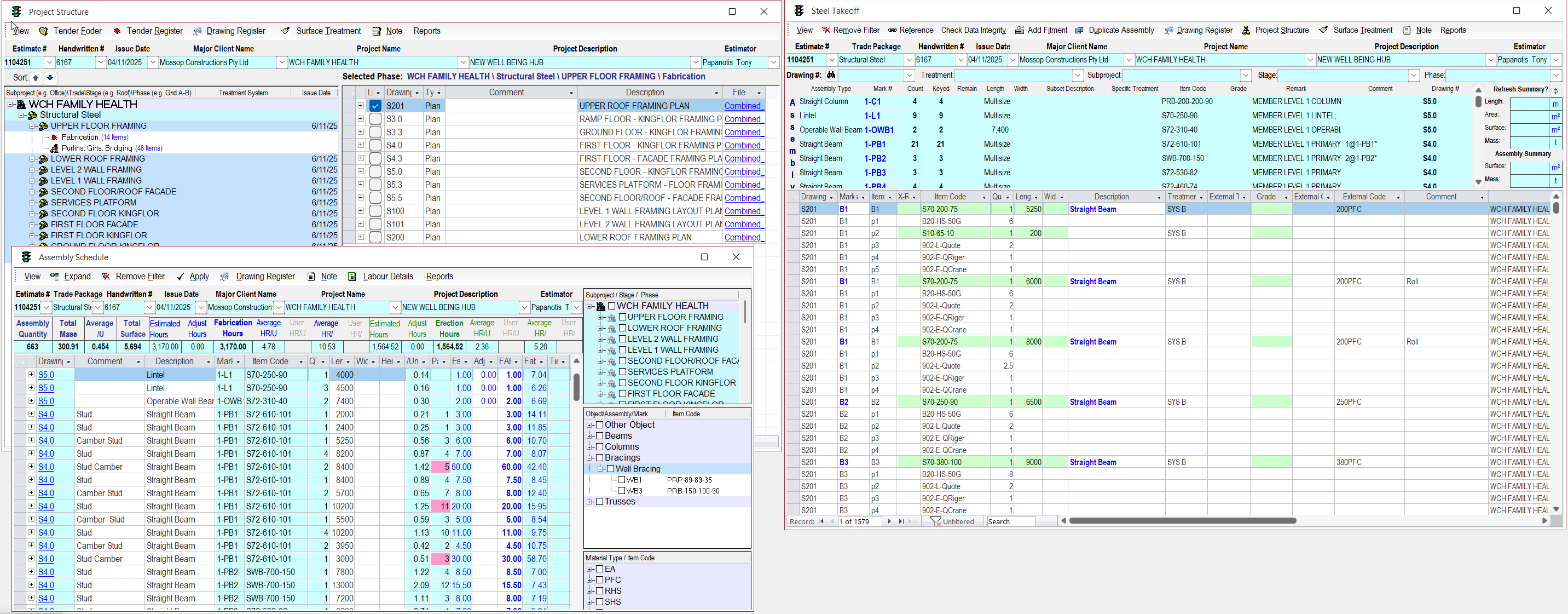Click Check Data Integrity in Steel Takeoff
This screenshot has height=614, width=1568.
pos(973,30)
